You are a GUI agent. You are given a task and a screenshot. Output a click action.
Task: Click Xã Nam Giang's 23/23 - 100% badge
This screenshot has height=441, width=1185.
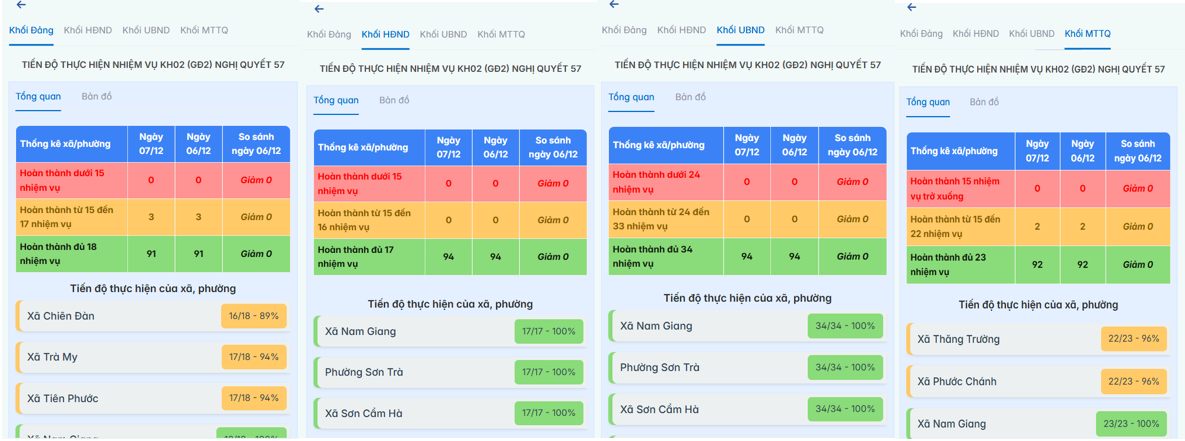[1132, 424]
